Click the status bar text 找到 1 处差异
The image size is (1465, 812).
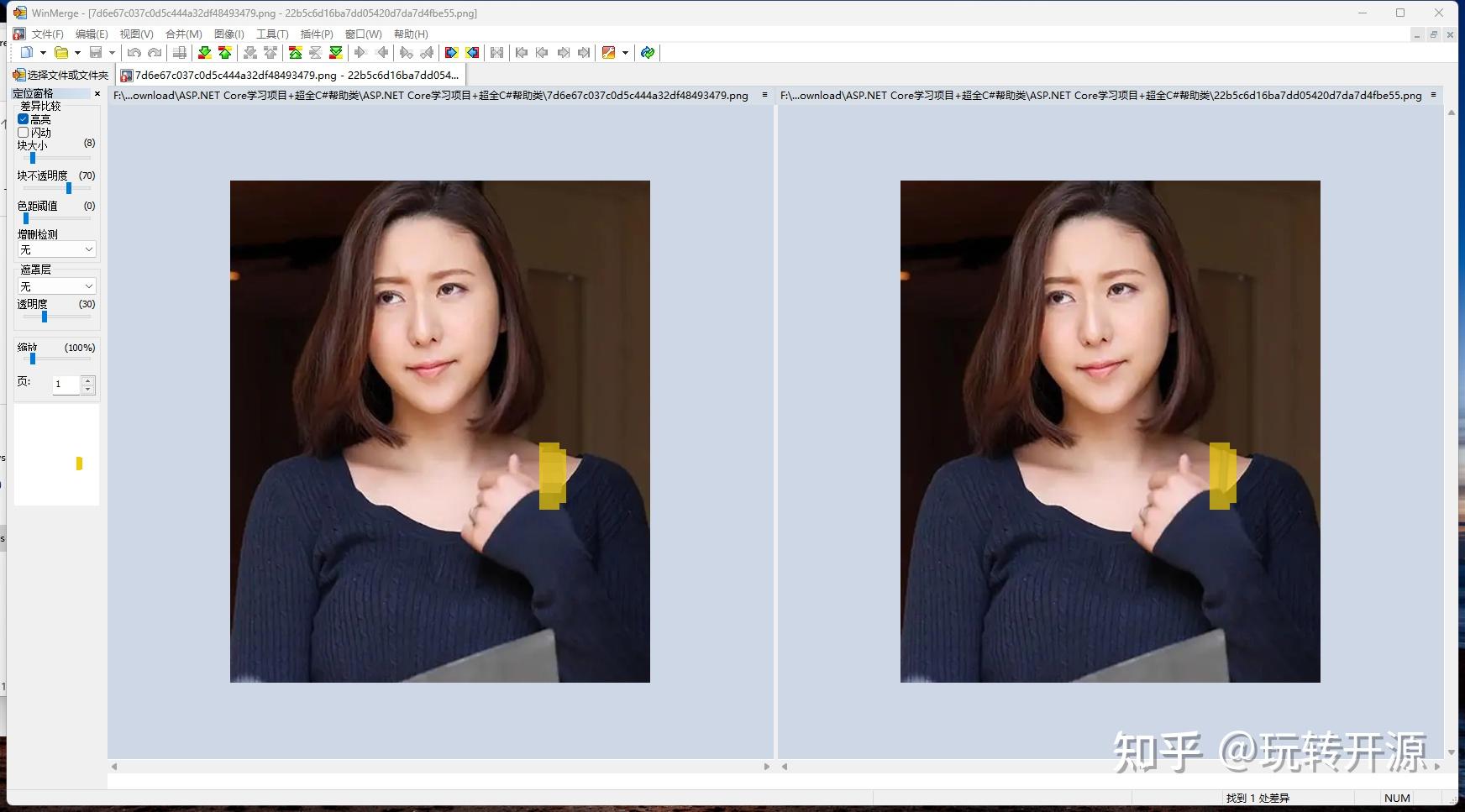click(x=1258, y=798)
